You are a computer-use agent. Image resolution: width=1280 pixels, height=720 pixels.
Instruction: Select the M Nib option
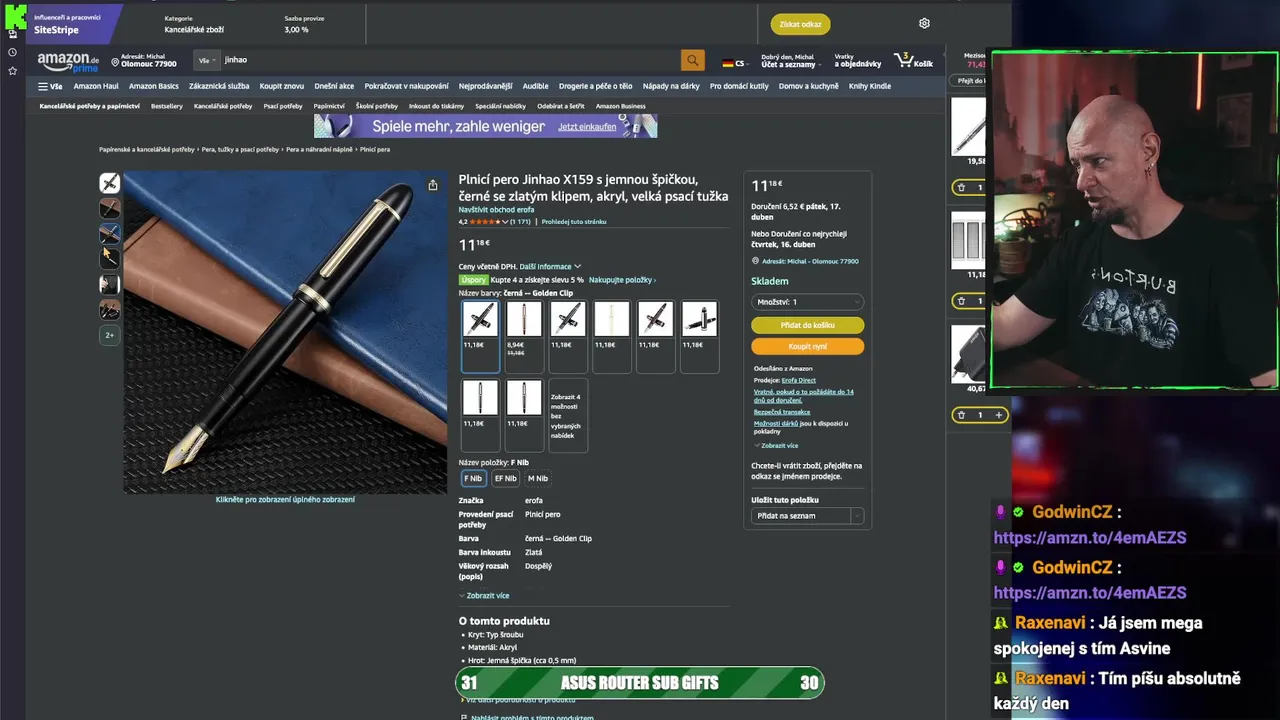(538, 478)
